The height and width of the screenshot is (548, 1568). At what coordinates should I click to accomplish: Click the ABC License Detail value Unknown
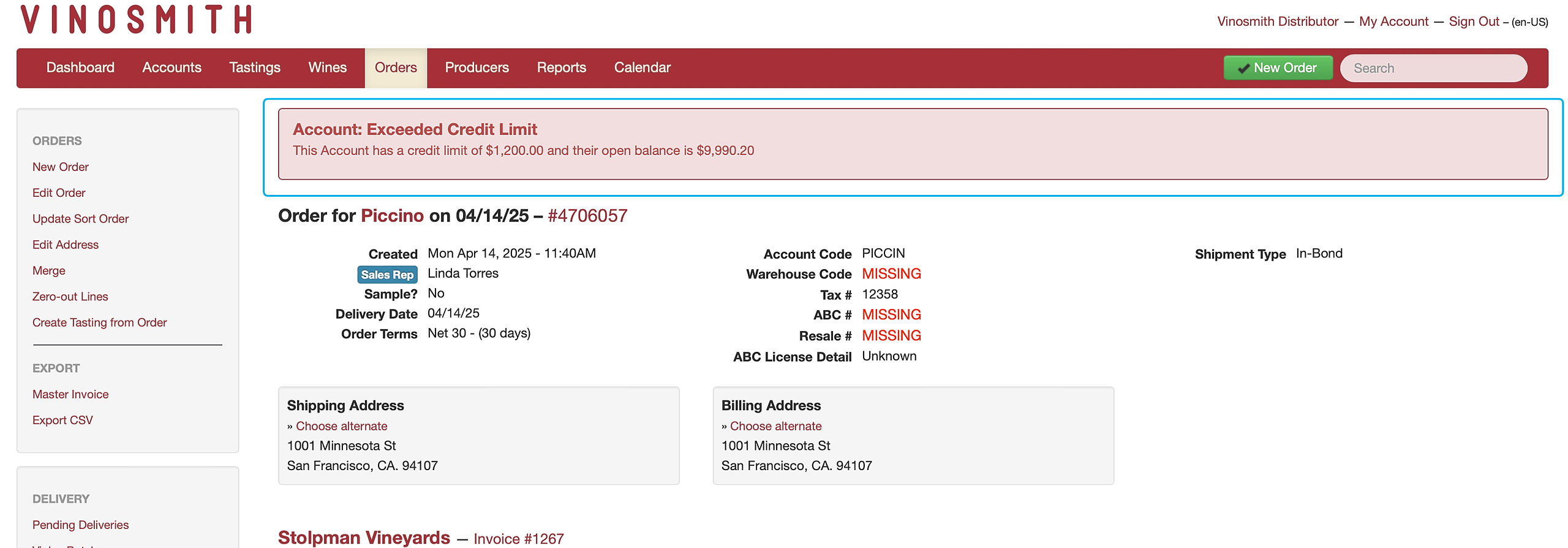pyautogui.click(x=889, y=356)
